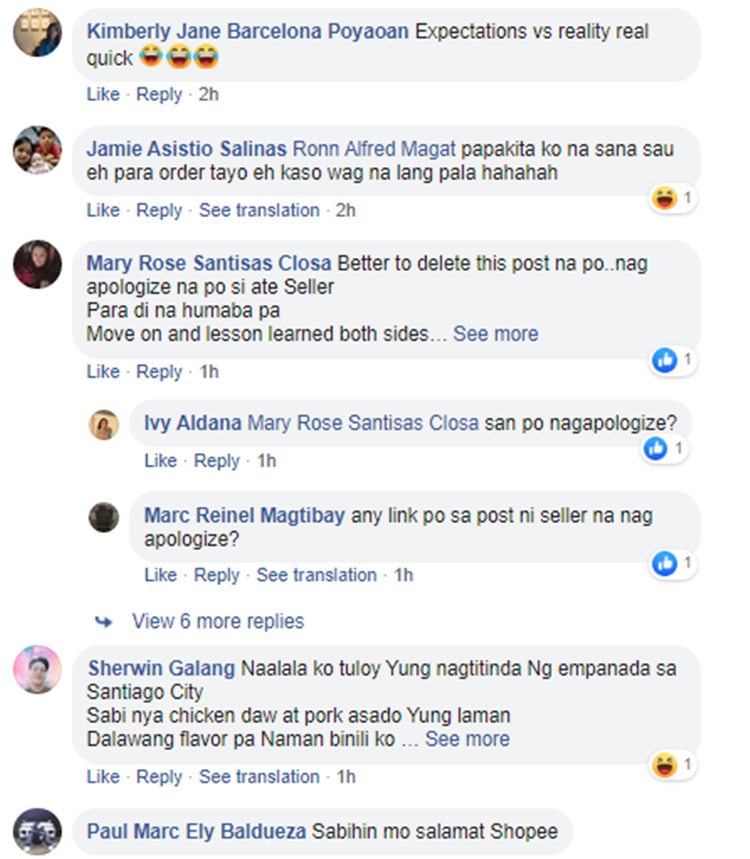This screenshot has height=859, width=750.
Task: Click the reply arrow icon beside View 6 more replies
Action: coord(104,622)
